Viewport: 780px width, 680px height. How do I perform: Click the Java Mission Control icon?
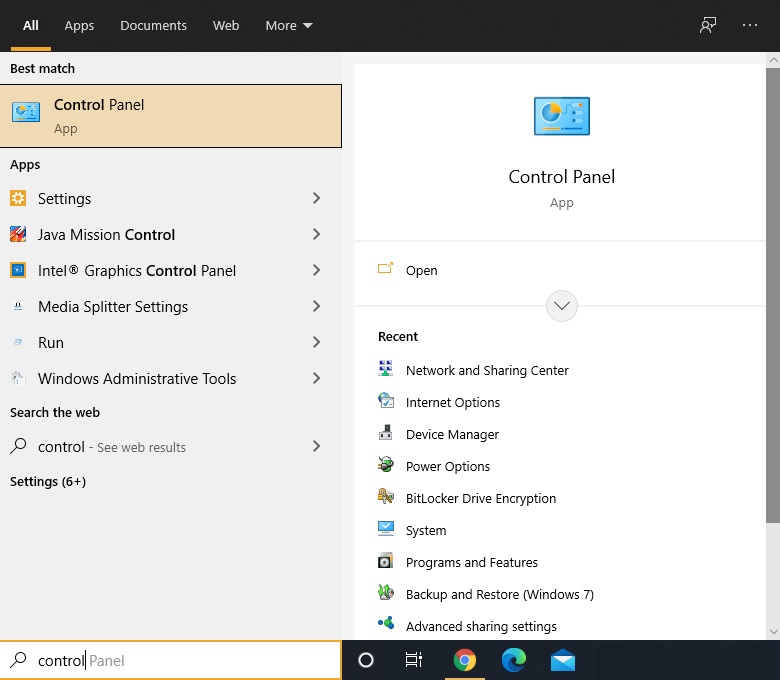coord(18,234)
